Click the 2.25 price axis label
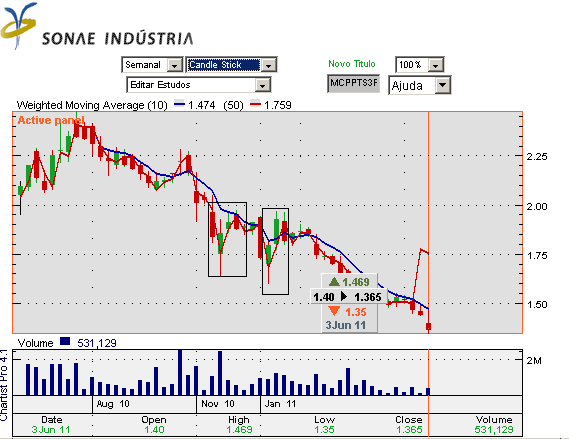The height and width of the screenshot is (439, 569). point(537,157)
